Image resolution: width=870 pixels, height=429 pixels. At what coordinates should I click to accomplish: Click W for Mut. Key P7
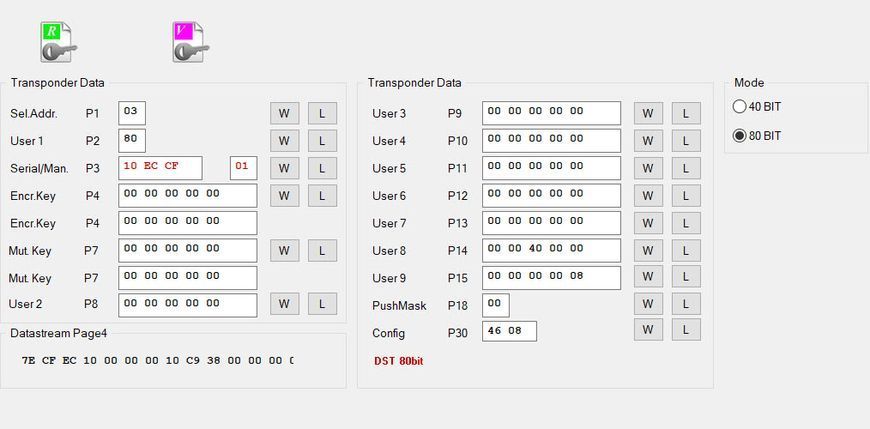[x=285, y=250]
